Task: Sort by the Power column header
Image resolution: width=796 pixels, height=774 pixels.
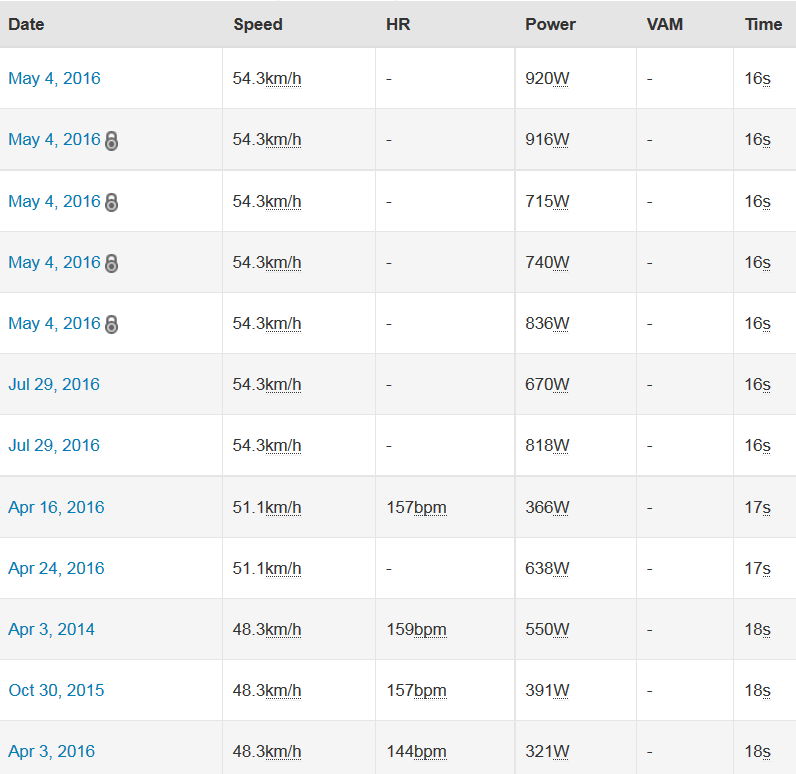Action: (550, 24)
